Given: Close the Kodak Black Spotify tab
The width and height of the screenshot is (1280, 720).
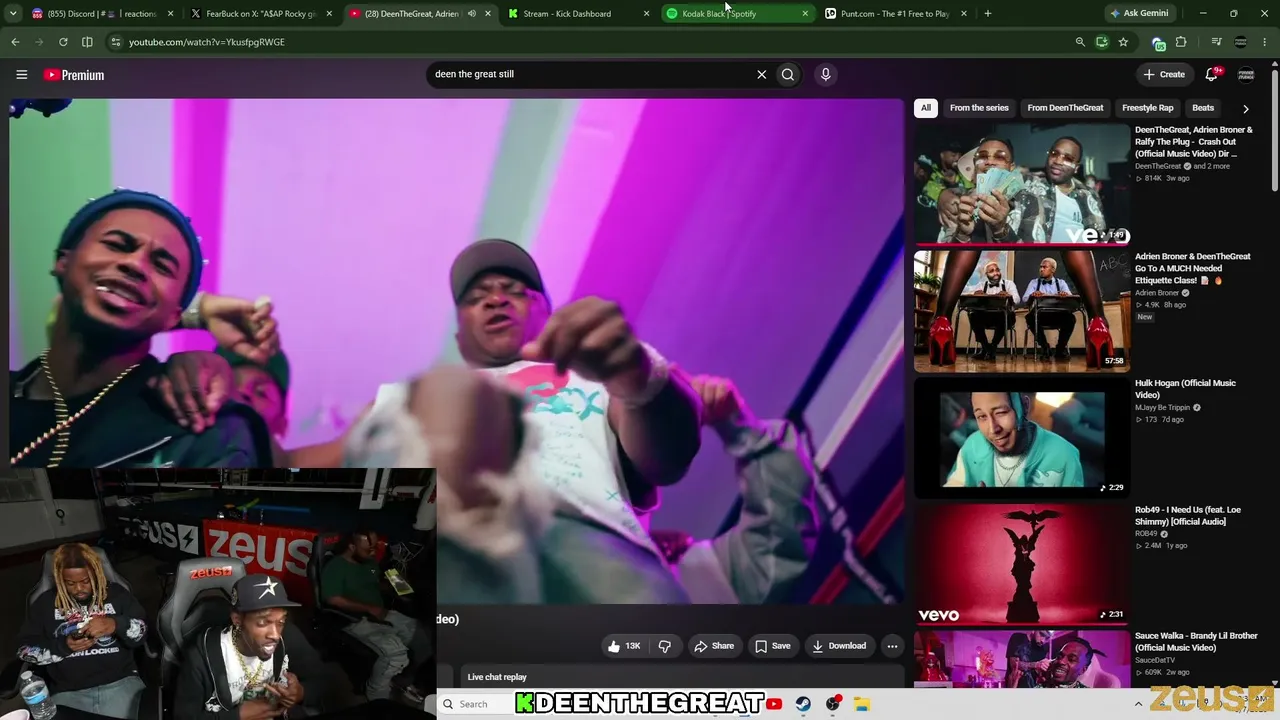Looking at the screenshot, I should tap(805, 14).
